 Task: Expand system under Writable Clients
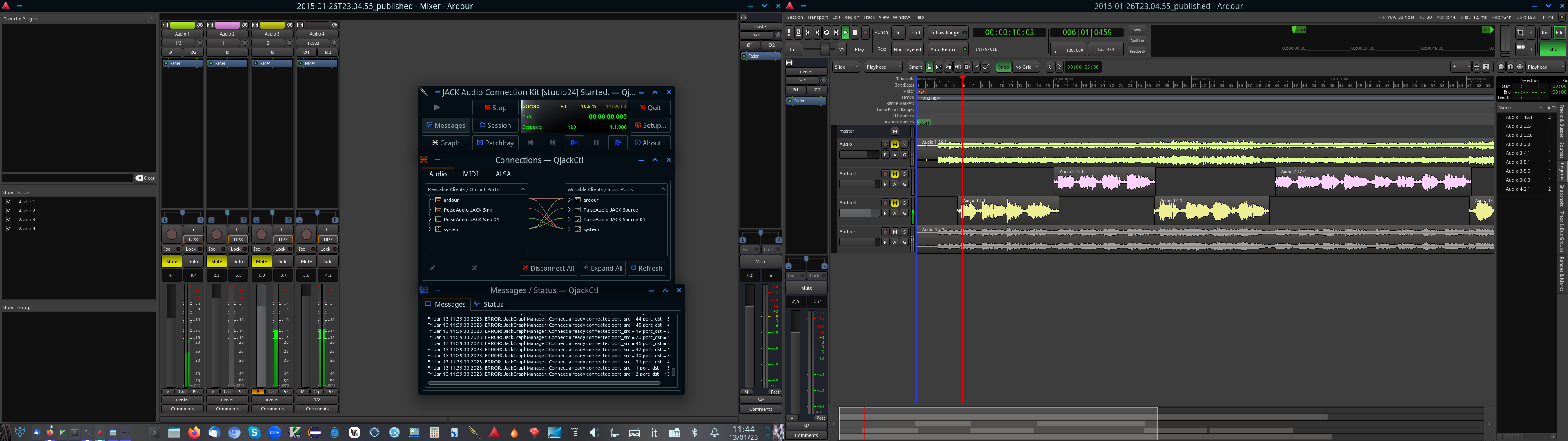(570, 229)
